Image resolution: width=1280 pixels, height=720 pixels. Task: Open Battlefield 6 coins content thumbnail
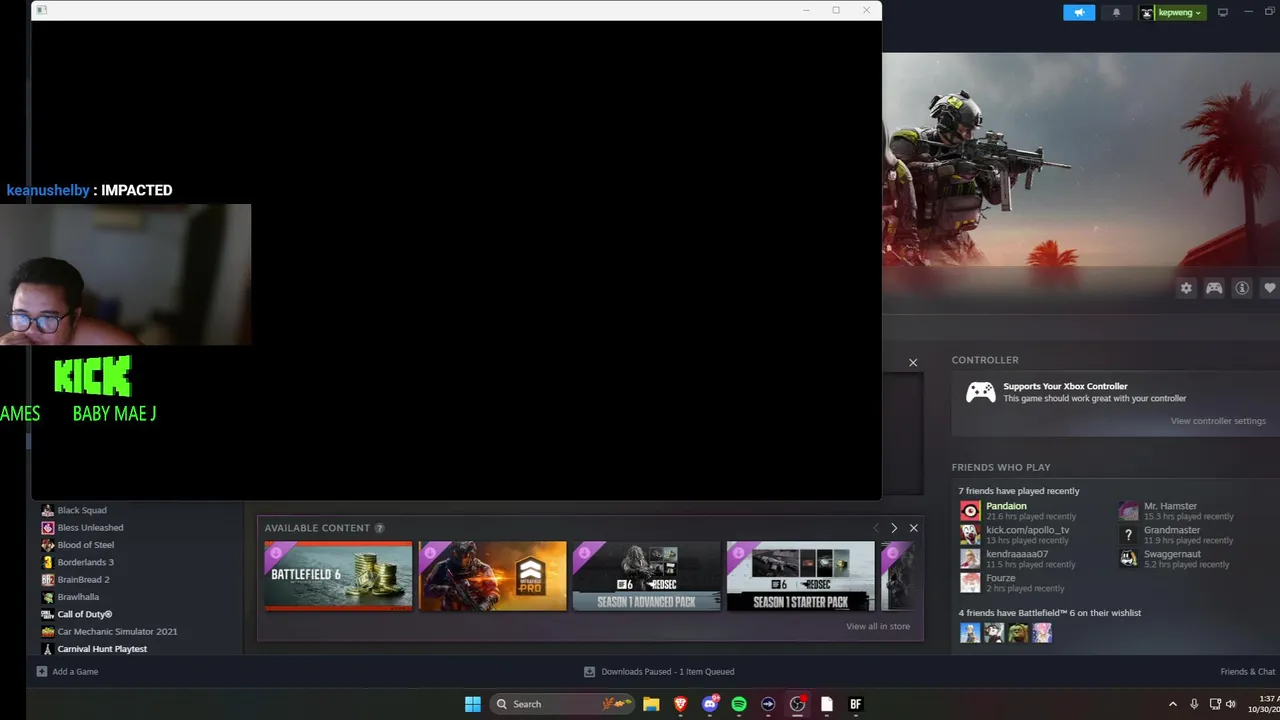pos(338,576)
